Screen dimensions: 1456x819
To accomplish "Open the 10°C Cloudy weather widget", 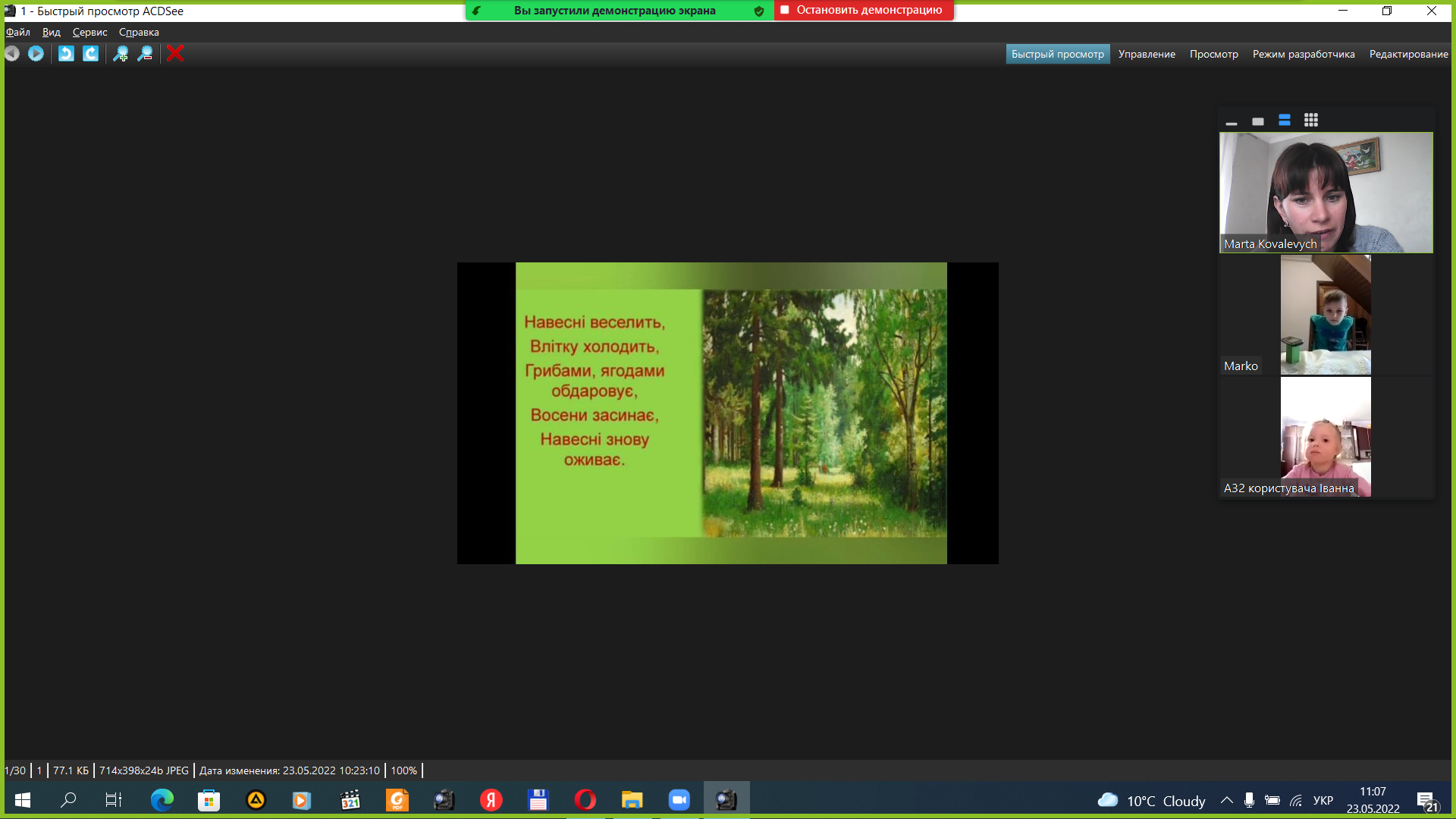I will [x=1151, y=801].
